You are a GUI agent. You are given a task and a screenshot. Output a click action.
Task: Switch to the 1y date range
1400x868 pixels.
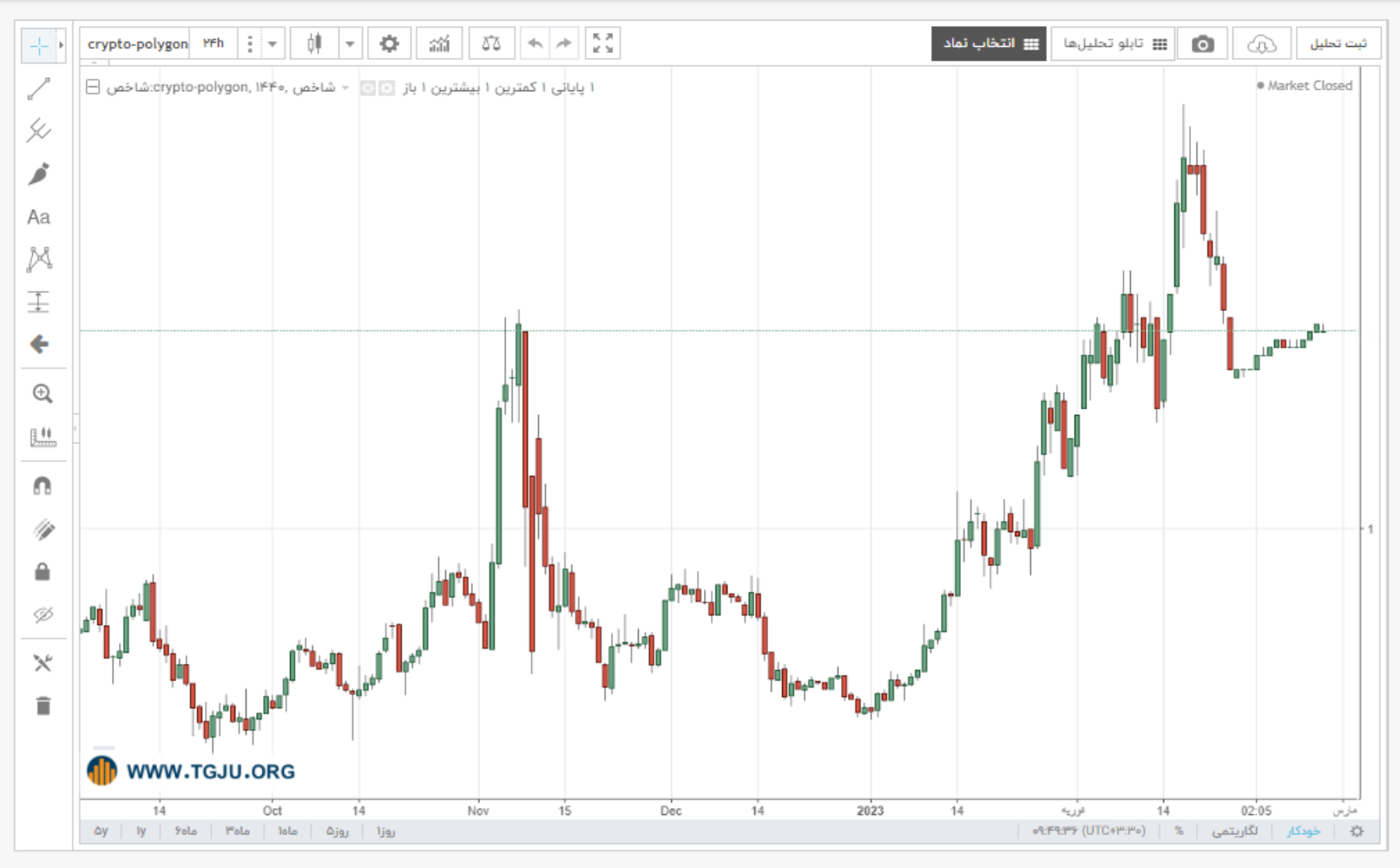[x=141, y=831]
